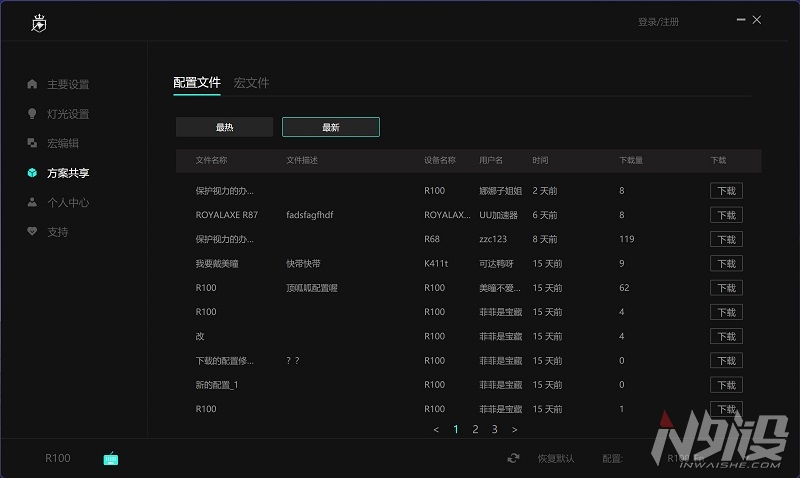
Task: Switch to 配置文件 tab
Action: (x=197, y=83)
